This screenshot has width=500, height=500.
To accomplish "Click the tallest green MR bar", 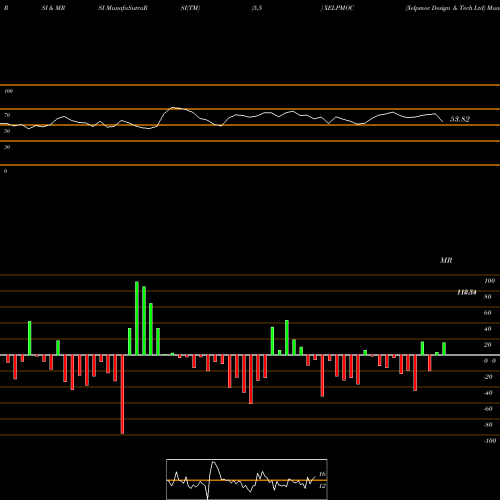I will pyautogui.click(x=137, y=318).
